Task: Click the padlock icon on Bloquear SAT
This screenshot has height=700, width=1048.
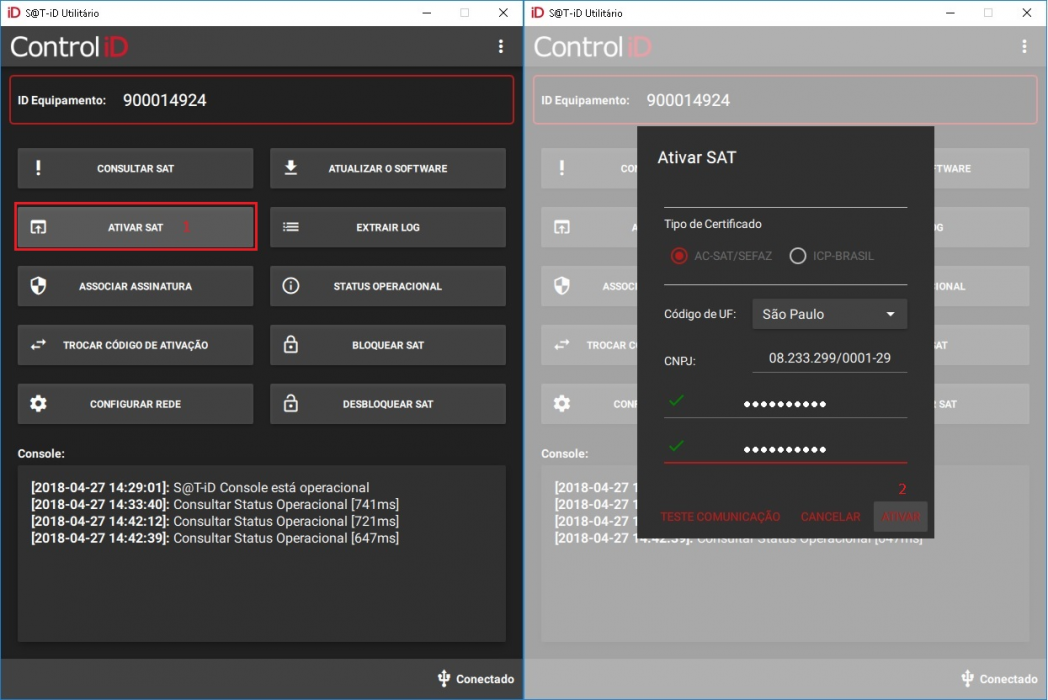Action: (x=291, y=344)
